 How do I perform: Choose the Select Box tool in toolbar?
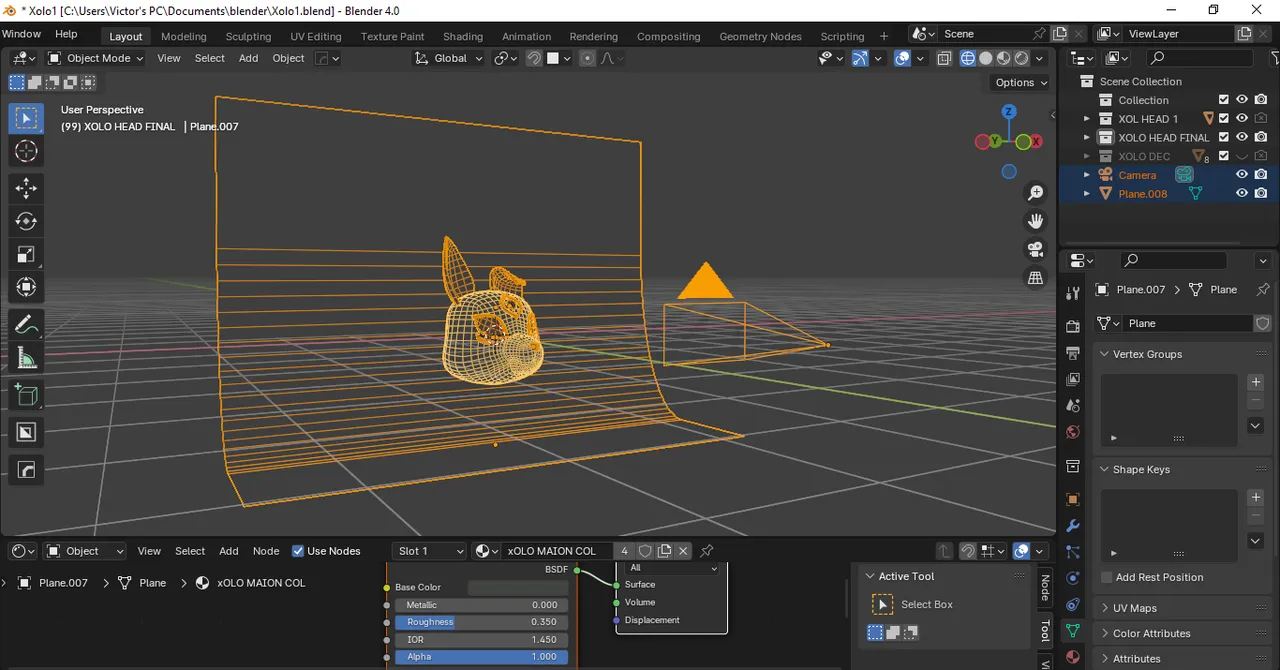[26, 118]
